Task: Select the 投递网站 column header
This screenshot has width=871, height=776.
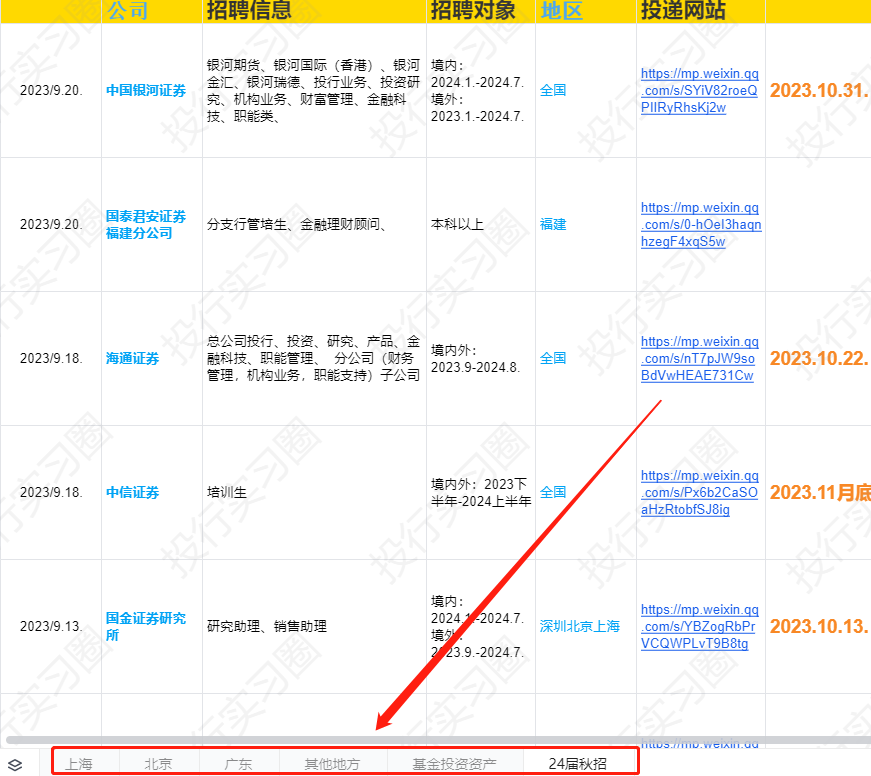Action: tap(701, 11)
